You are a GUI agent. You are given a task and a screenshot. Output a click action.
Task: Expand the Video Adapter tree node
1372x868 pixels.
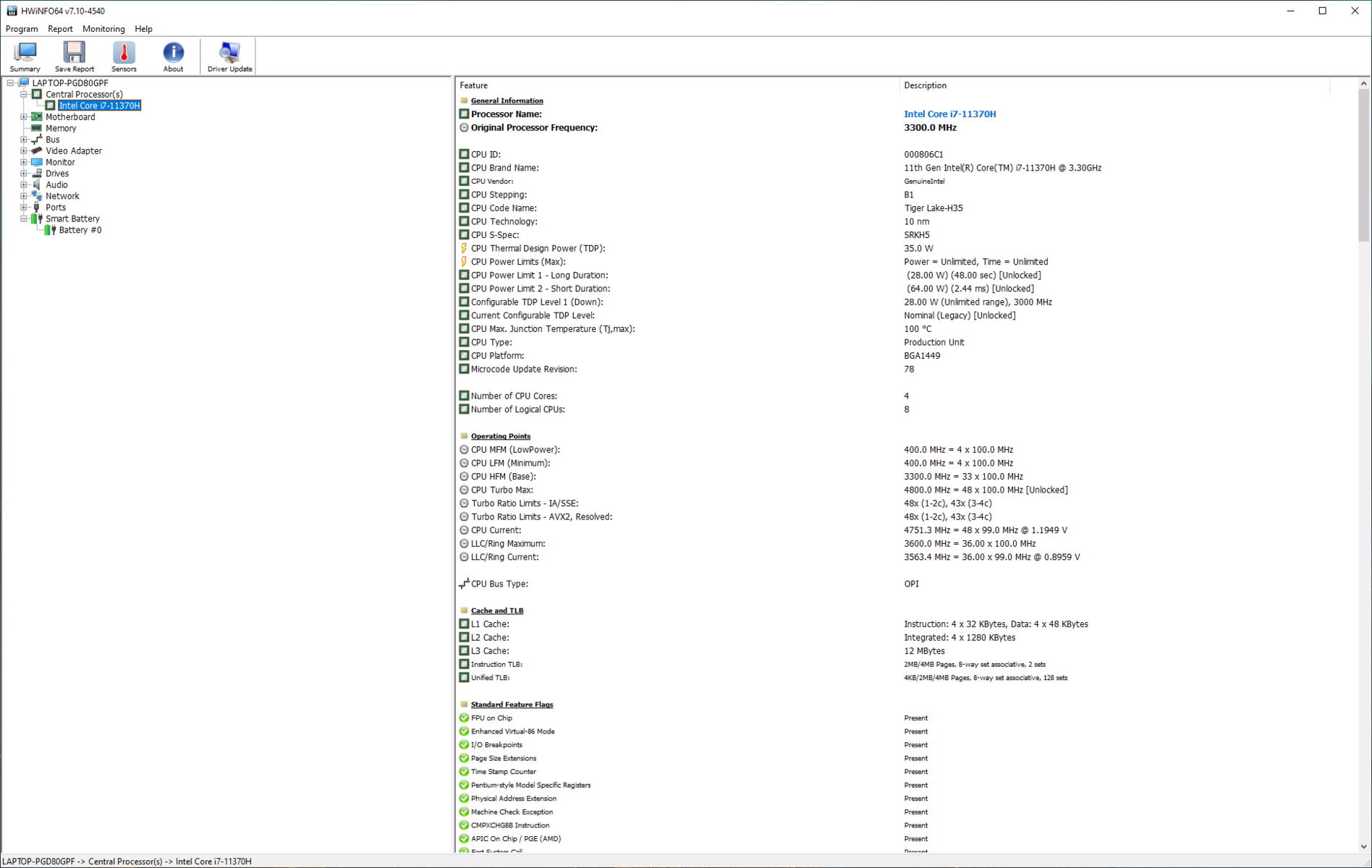point(24,150)
